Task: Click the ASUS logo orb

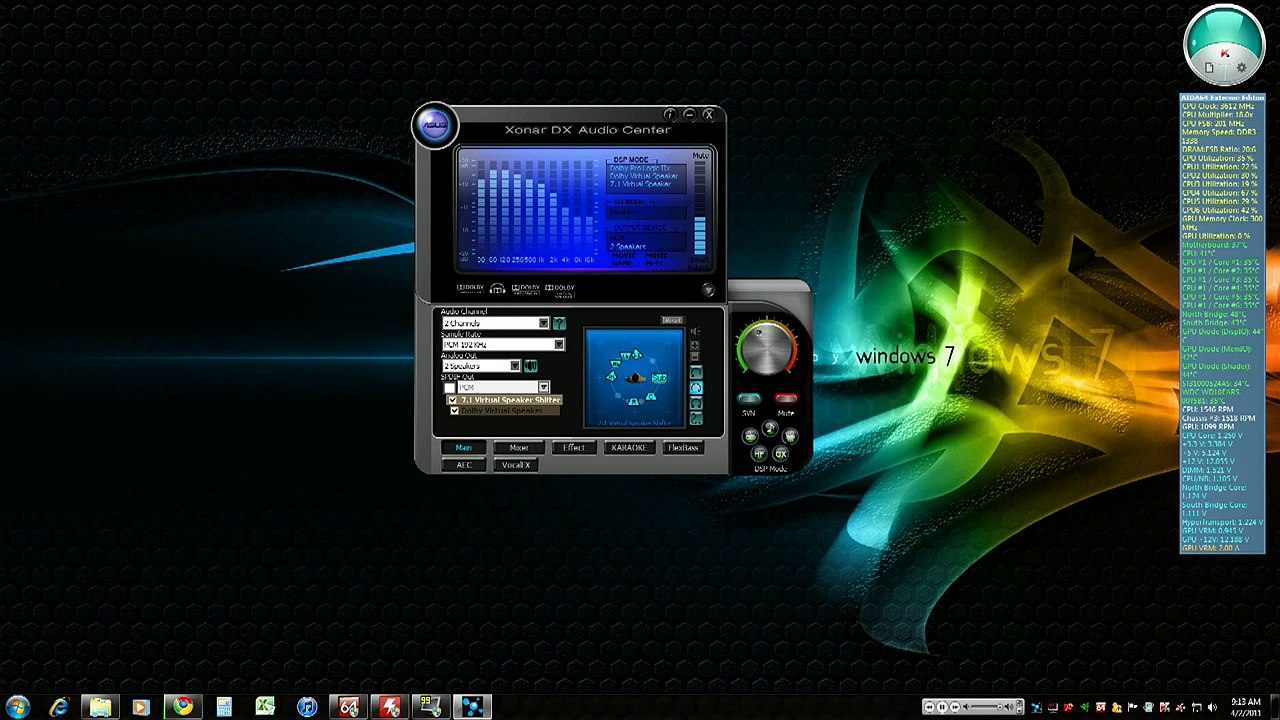Action: click(x=435, y=126)
